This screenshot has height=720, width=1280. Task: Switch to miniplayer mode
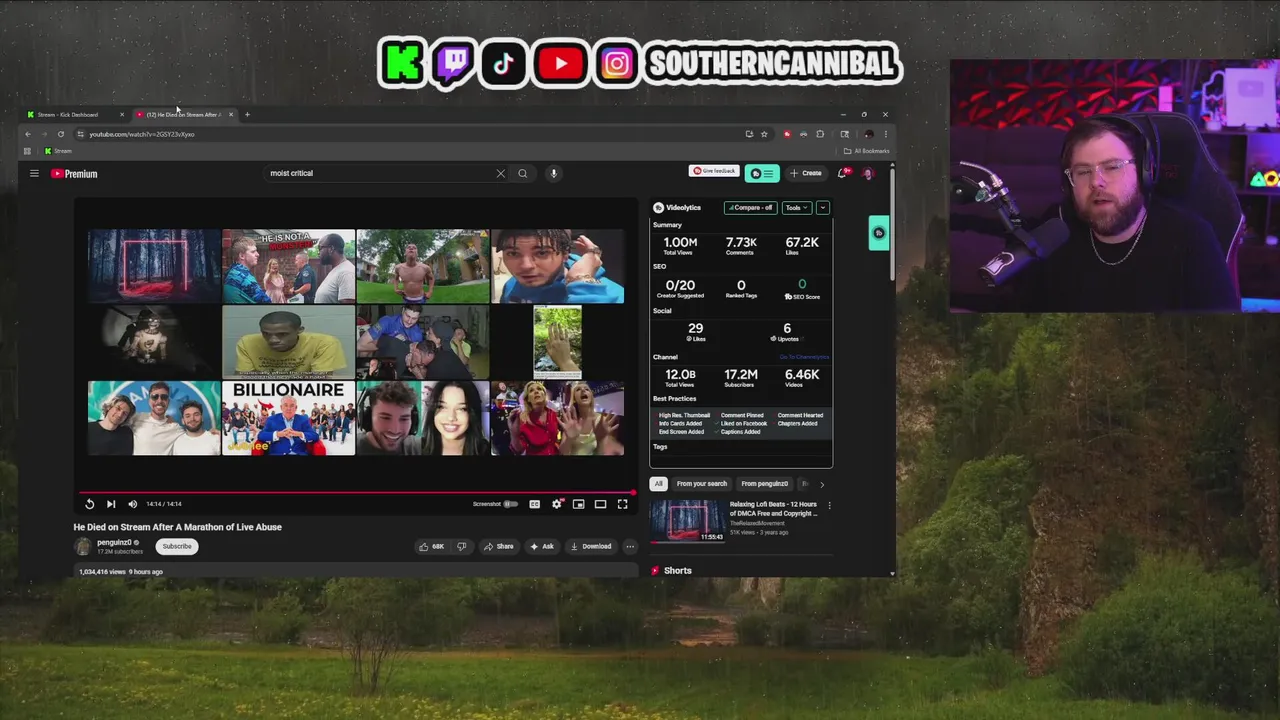tap(578, 504)
